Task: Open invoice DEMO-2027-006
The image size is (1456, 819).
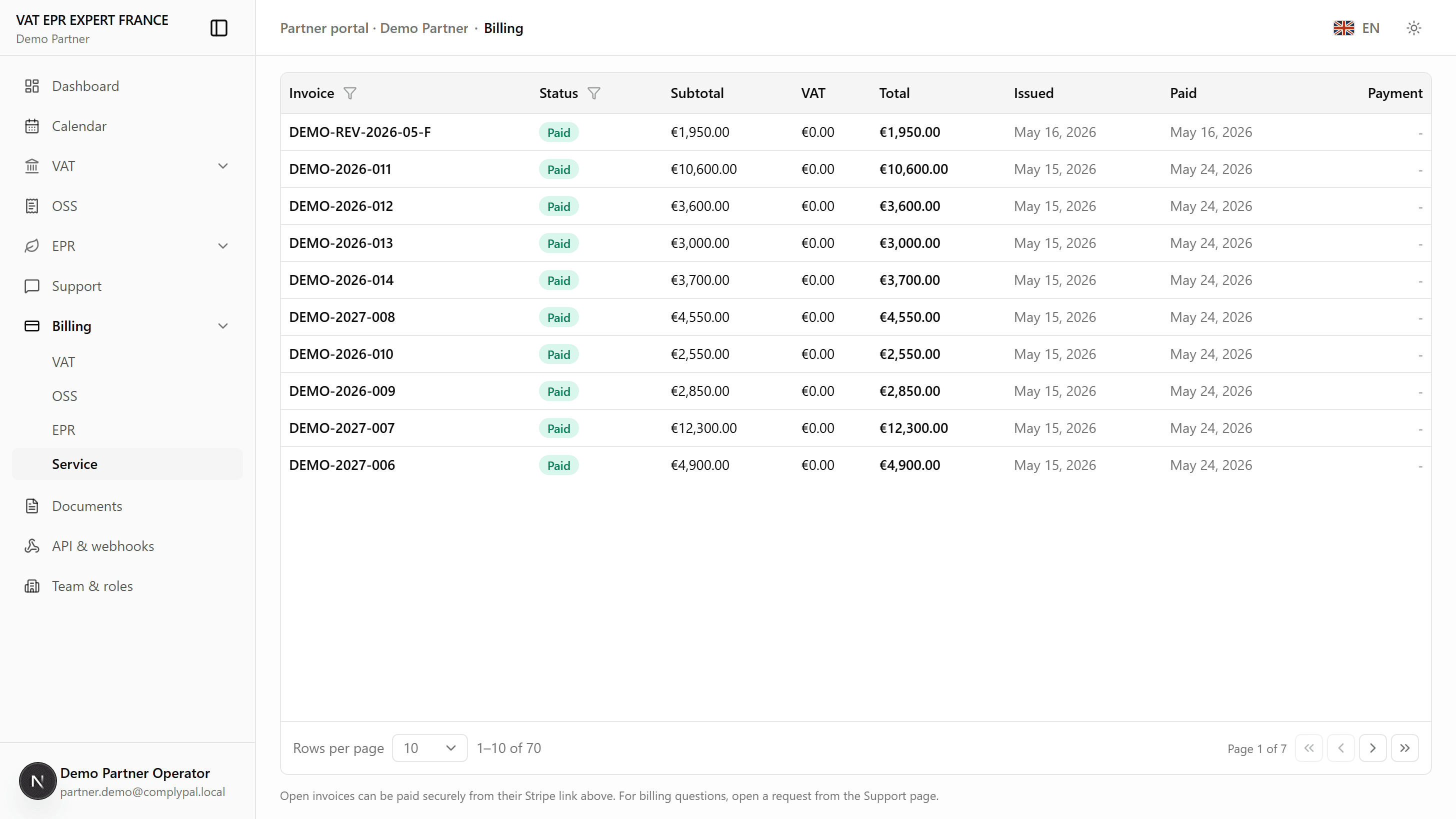Action: coord(342,465)
